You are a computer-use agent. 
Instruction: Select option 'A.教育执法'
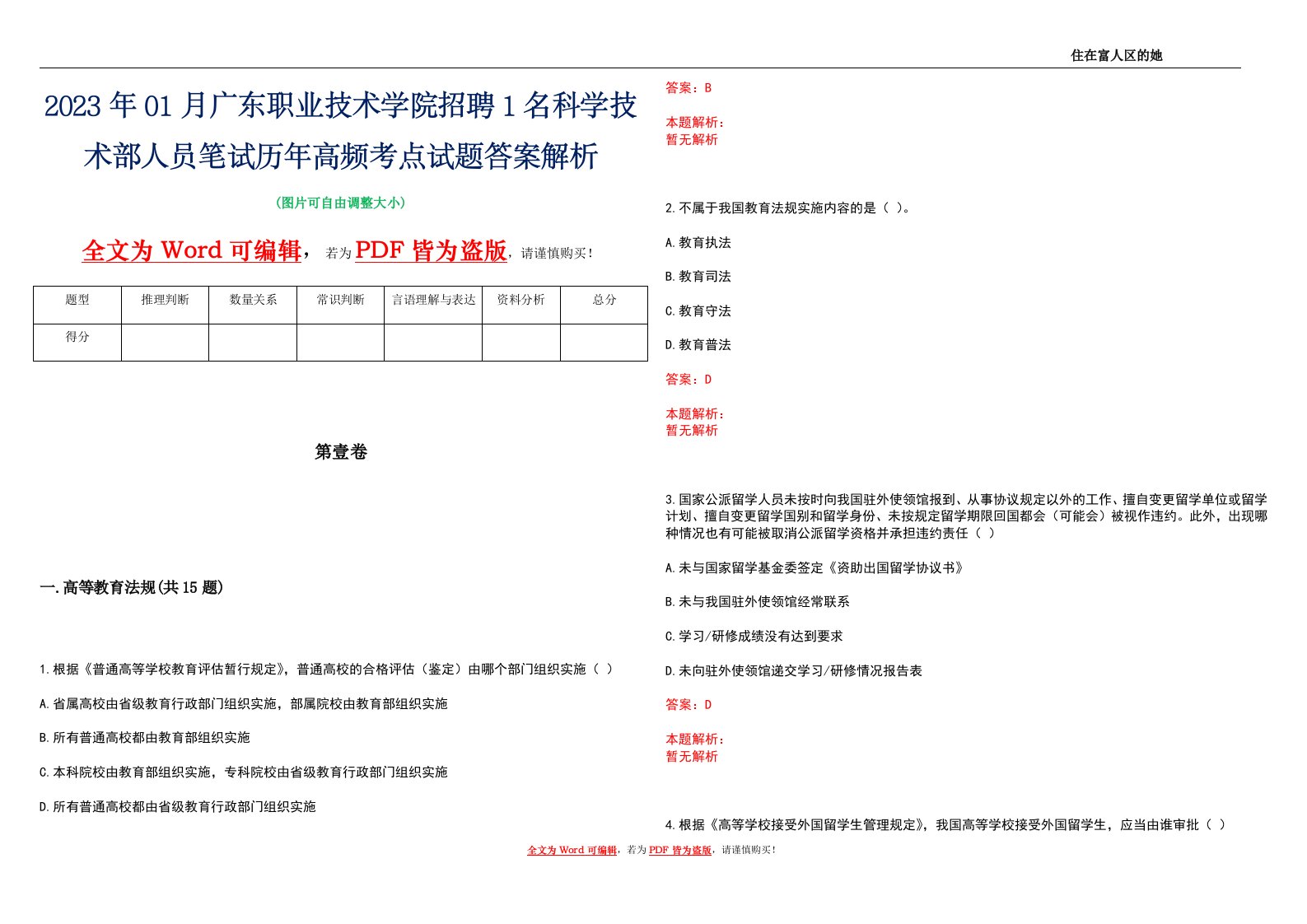tap(698, 243)
